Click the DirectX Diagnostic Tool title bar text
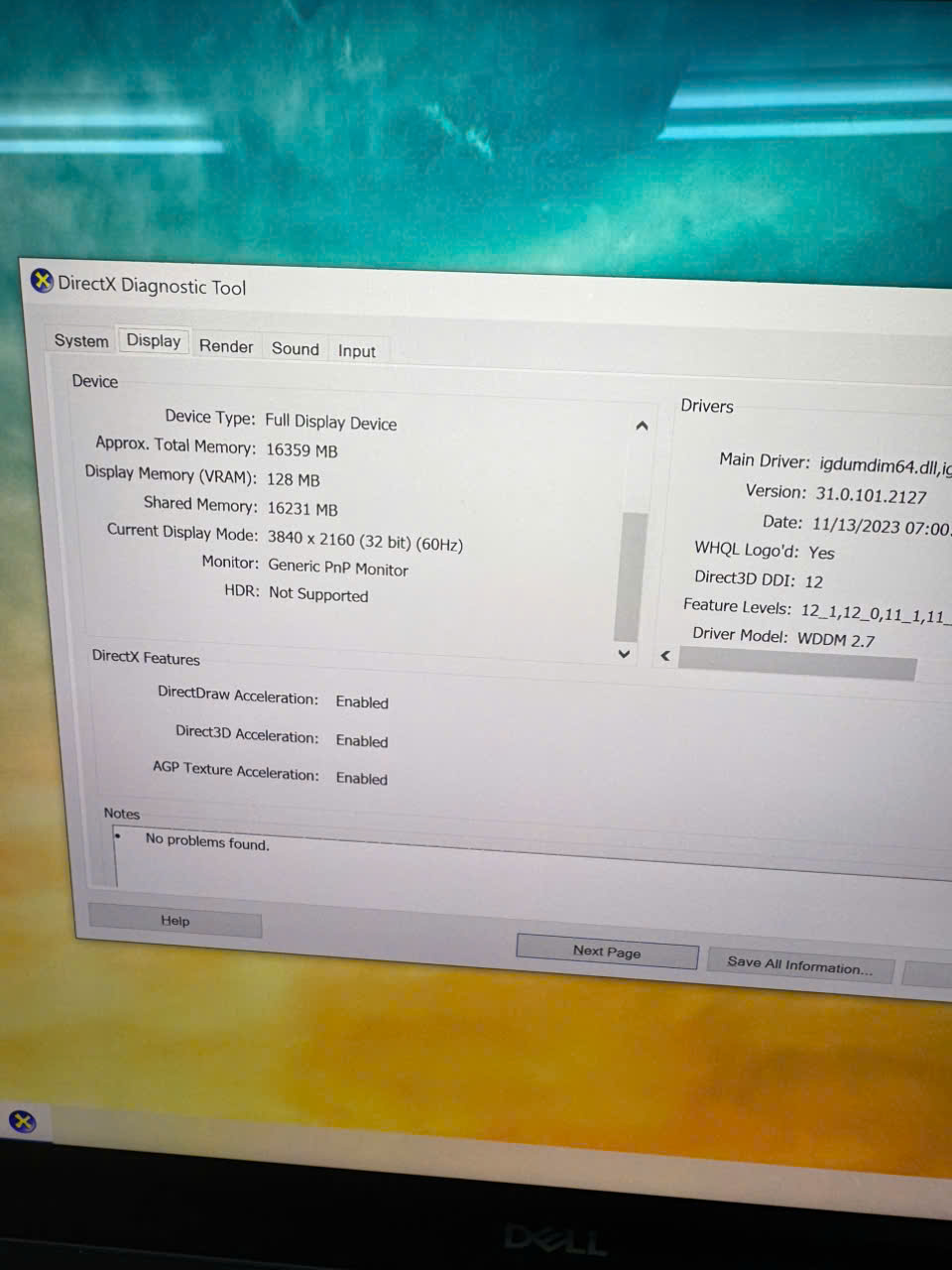The image size is (952, 1270). [x=152, y=286]
